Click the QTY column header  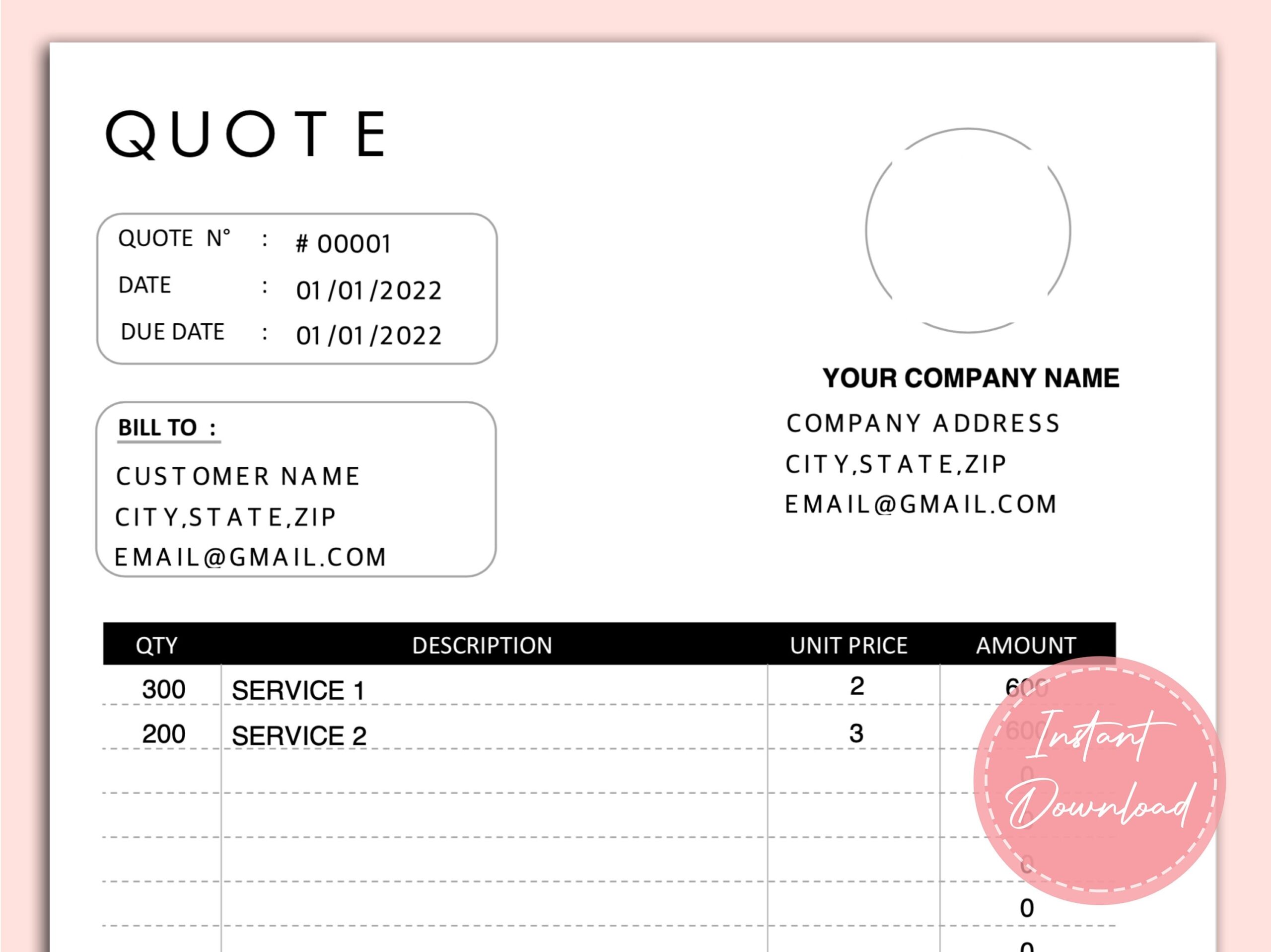[156, 645]
